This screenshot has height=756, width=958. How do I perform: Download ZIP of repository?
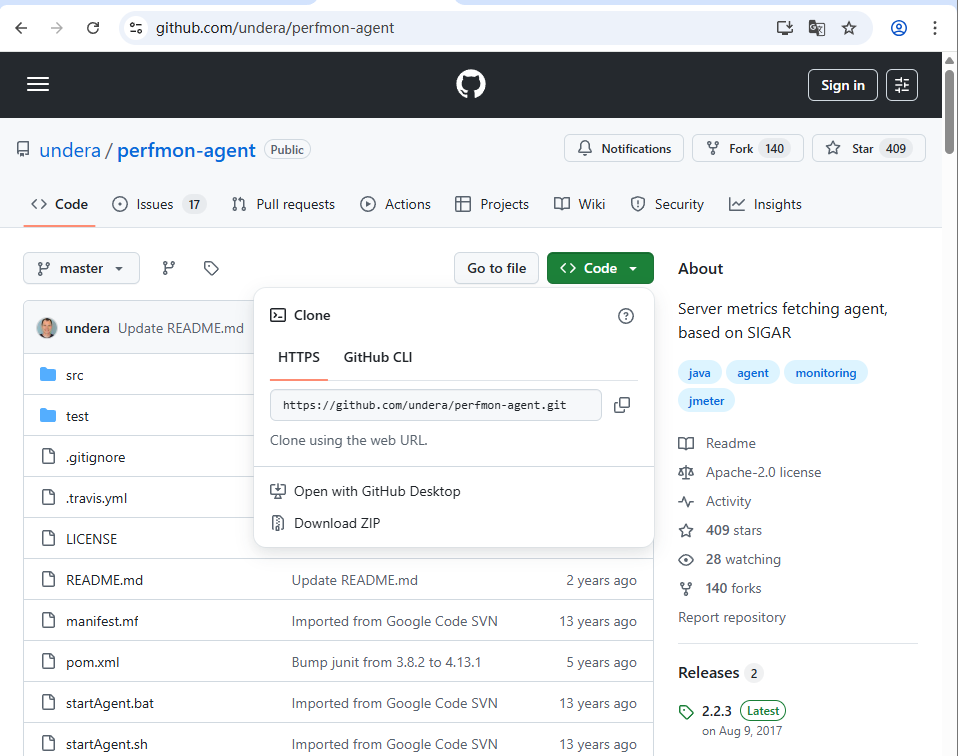(x=337, y=523)
